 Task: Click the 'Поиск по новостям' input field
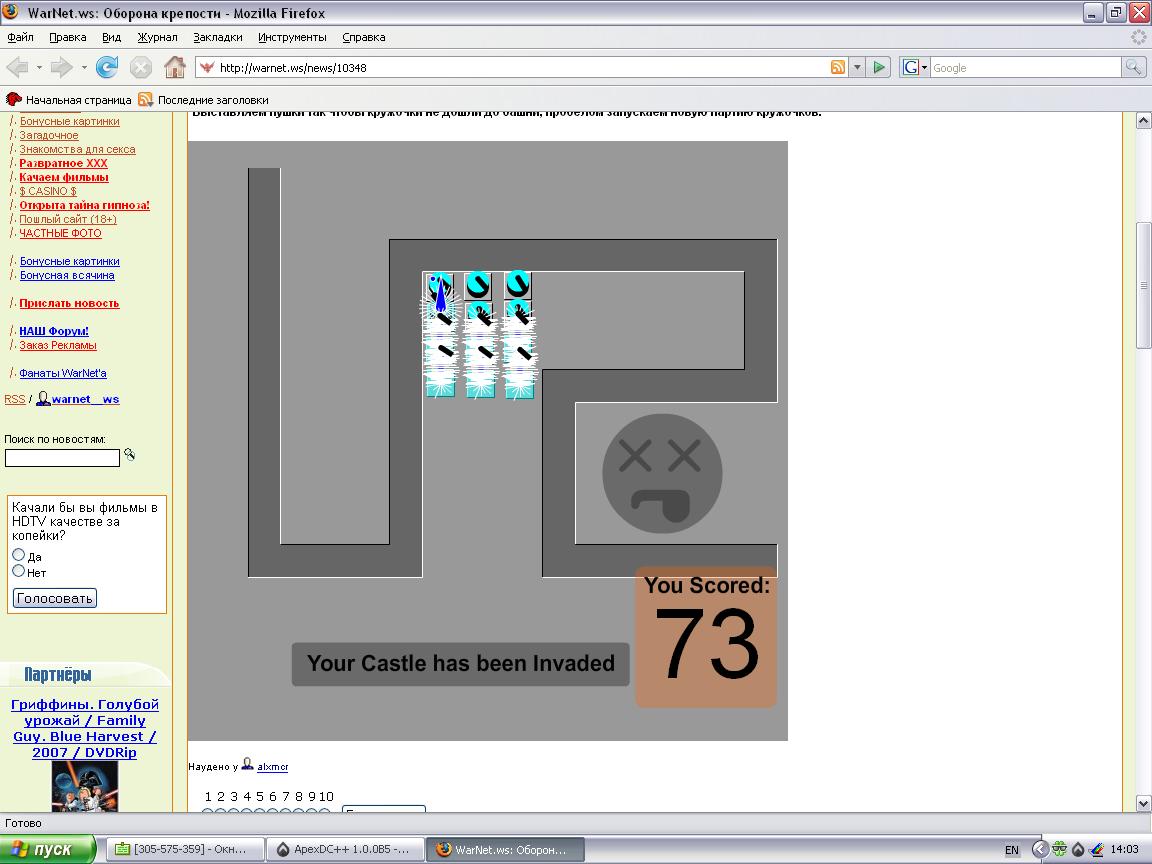(x=62, y=458)
